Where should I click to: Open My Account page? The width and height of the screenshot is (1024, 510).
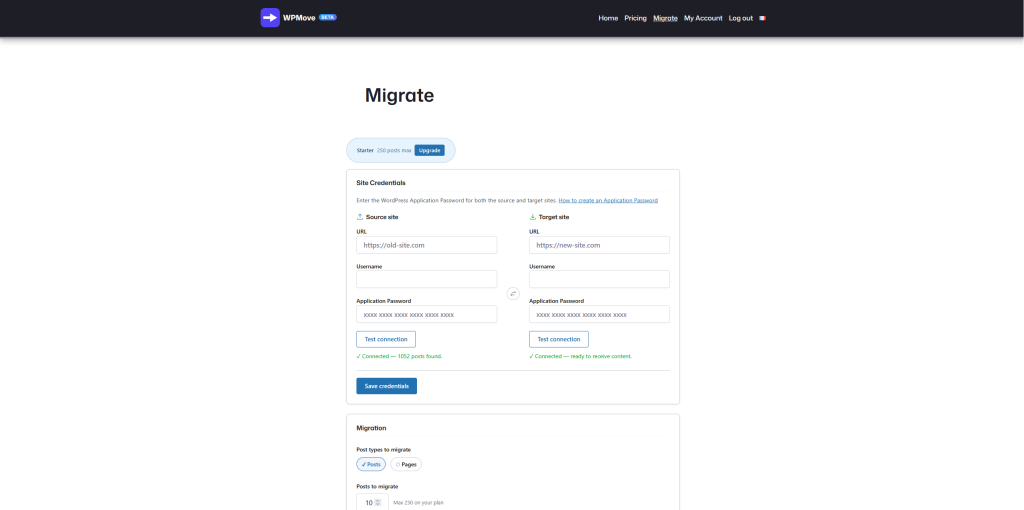(x=703, y=18)
